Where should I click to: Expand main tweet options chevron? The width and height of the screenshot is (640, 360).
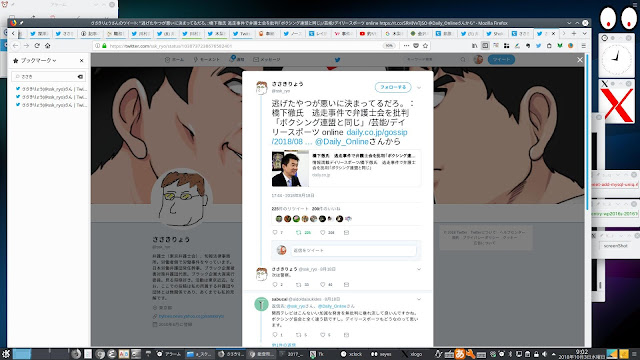tap(419, 87)
